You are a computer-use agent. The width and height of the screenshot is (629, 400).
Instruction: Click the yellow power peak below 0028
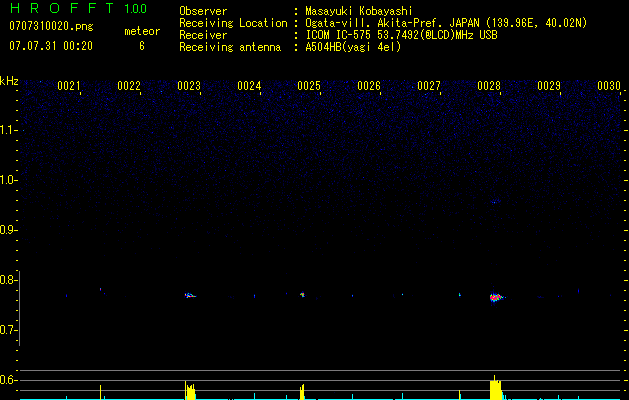click(496, 388)
